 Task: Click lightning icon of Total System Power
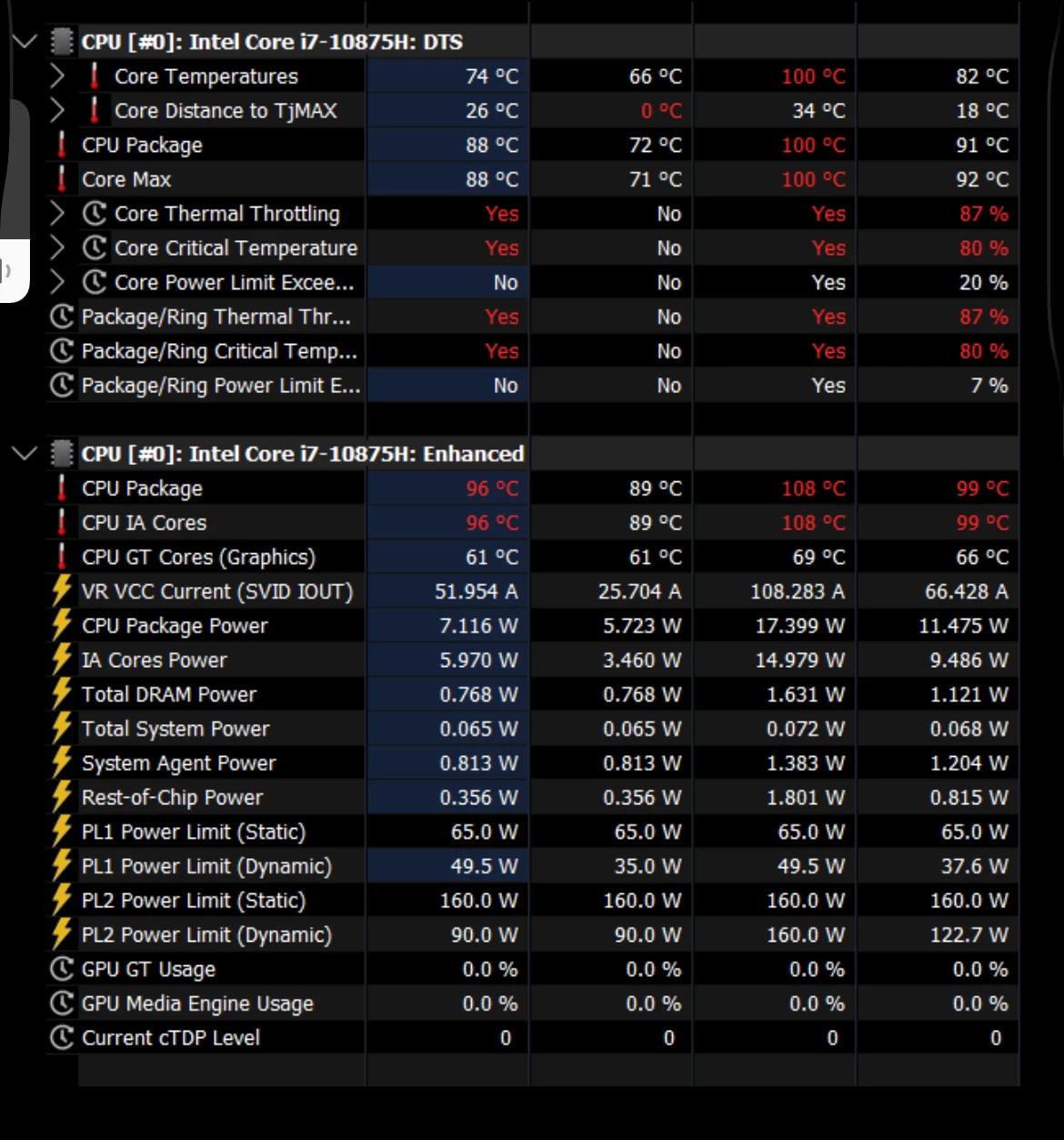point(62,729)
